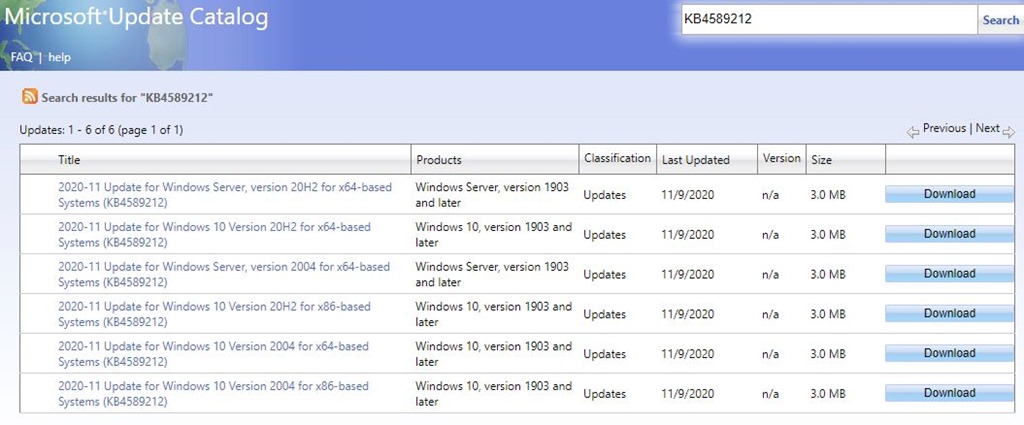The width and height of the screenshot is (1024, 425).
Task: Download Windows Server 2004 x64 update
Action: point(949,273)
